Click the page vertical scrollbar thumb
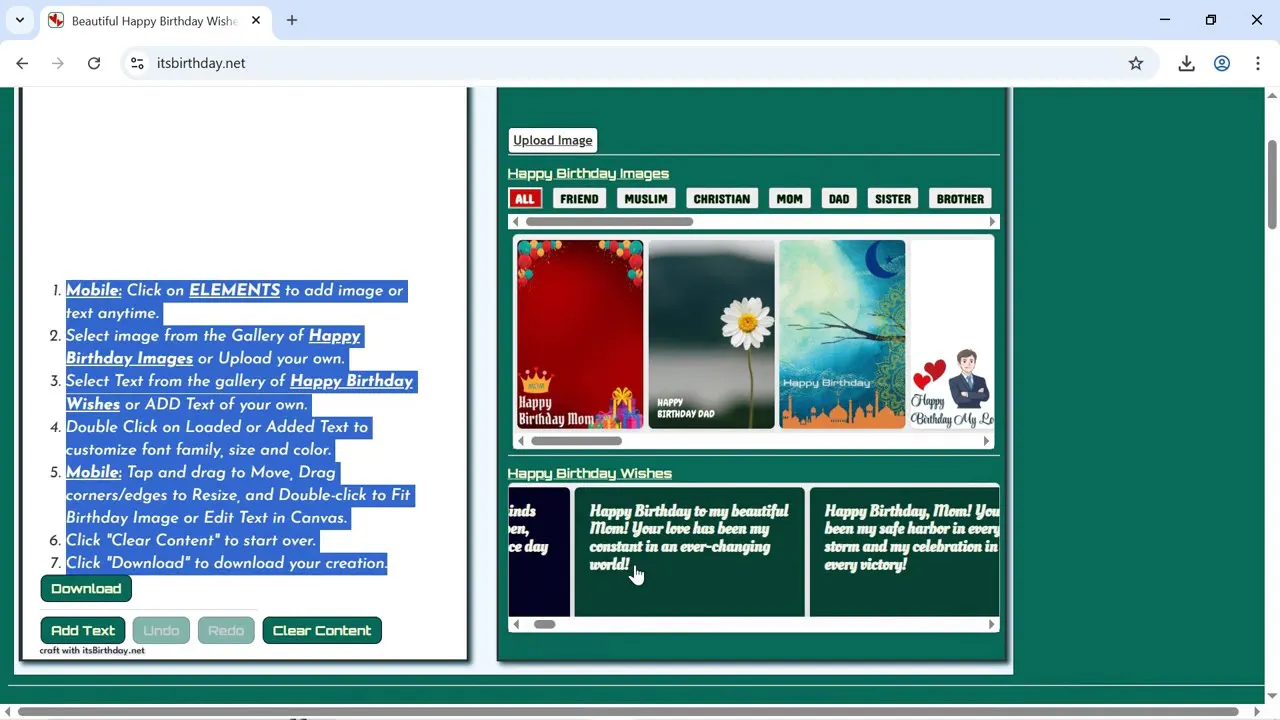 1272,184
